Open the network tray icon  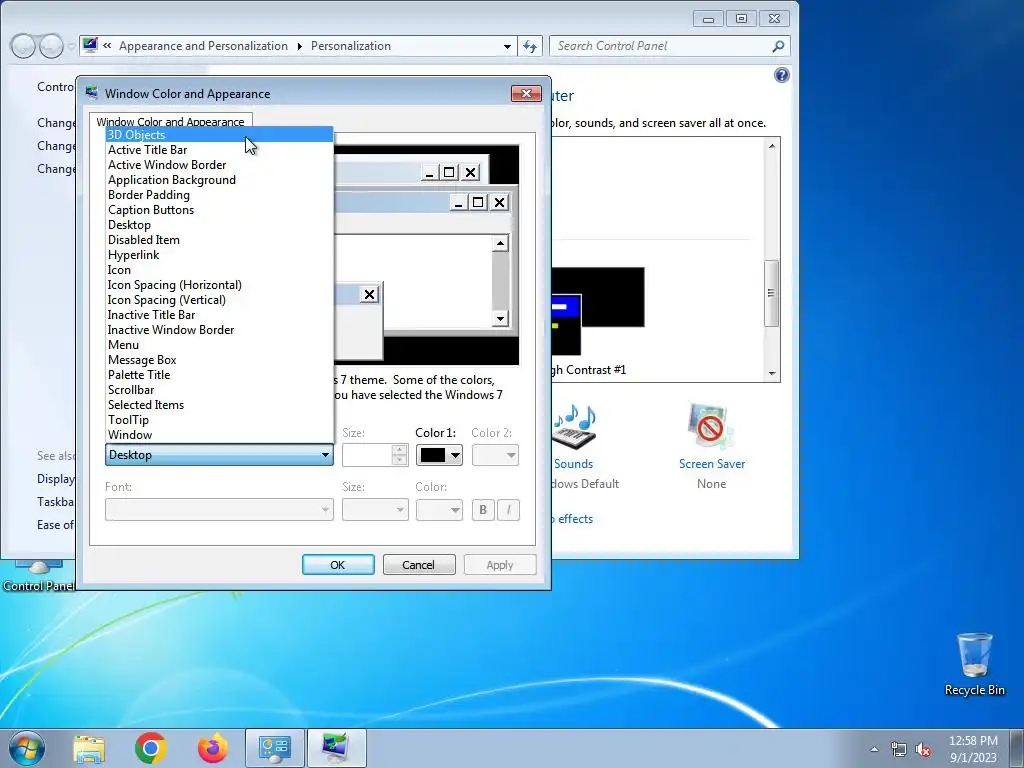tap(899, 749)
